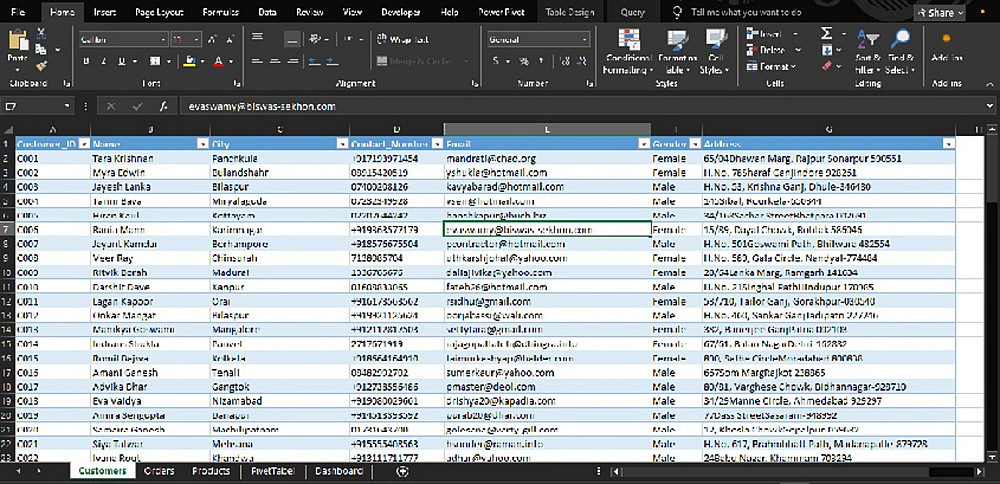1000x484 pixels.
Task: Toggle Bold formatting
Action: click(x=86, y=62)
